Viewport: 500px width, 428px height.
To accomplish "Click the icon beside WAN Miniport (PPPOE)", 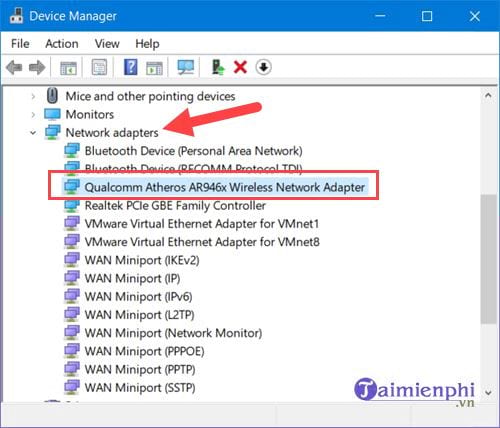I will pos(72,351).
